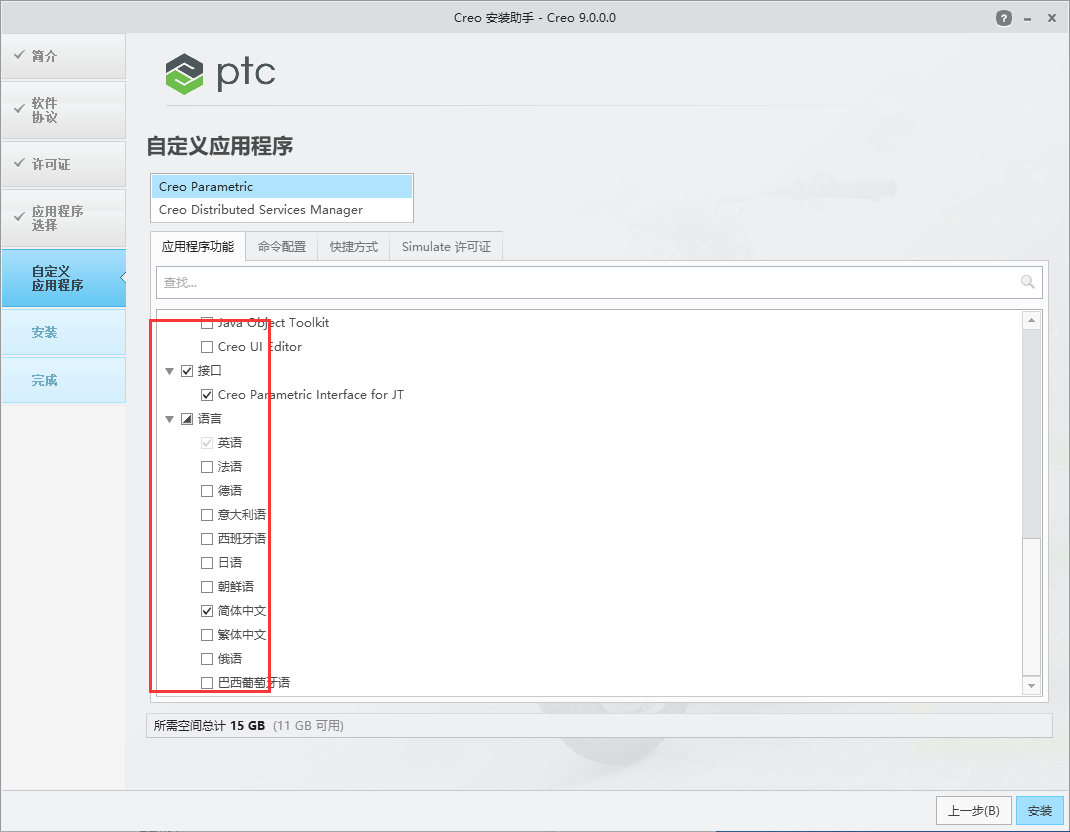Enable the Java Object Toolkit checkbox
Viewport: 1070px width, 832px height.
coord(206,322)
